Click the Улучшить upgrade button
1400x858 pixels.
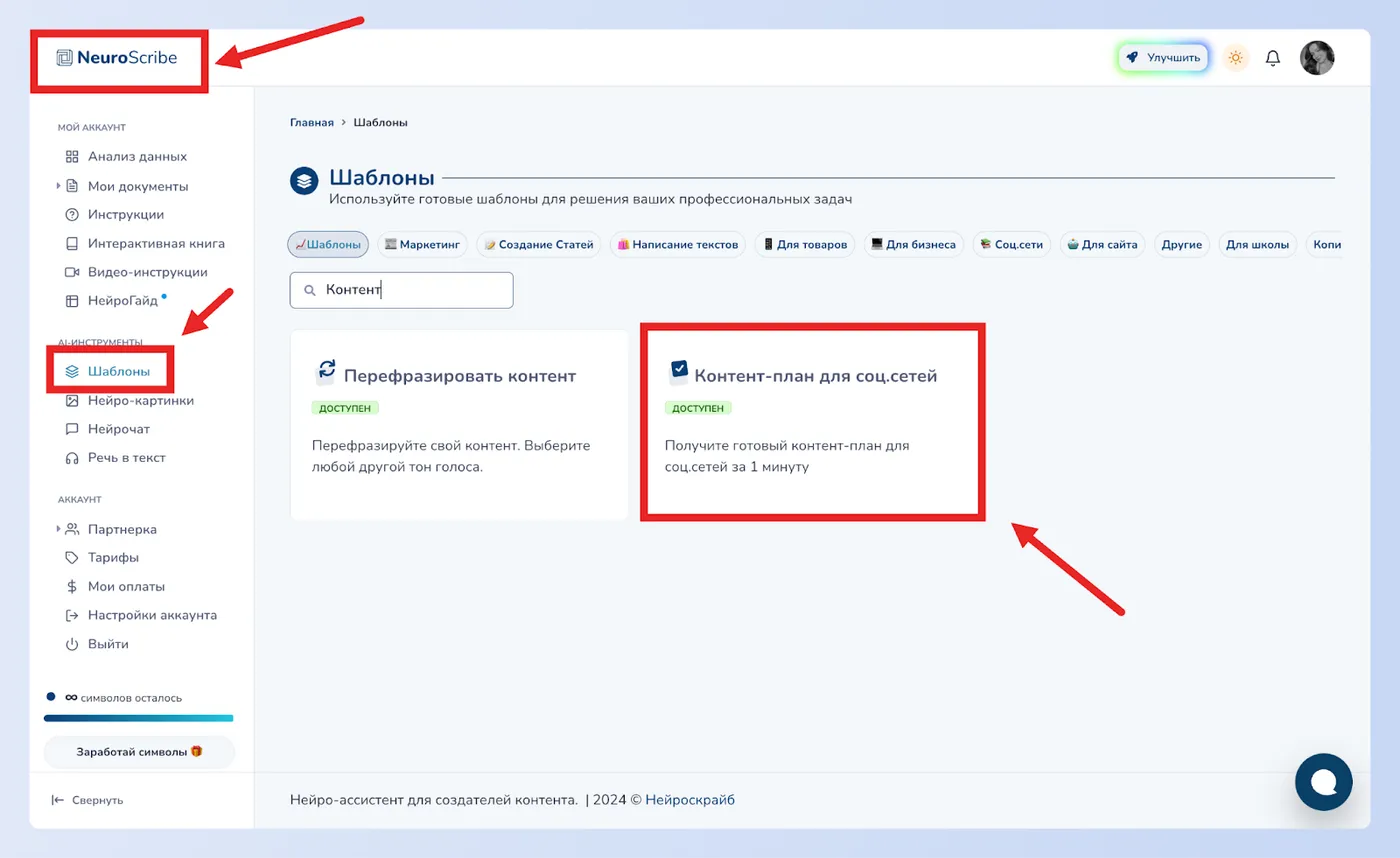click(1162, 58)
